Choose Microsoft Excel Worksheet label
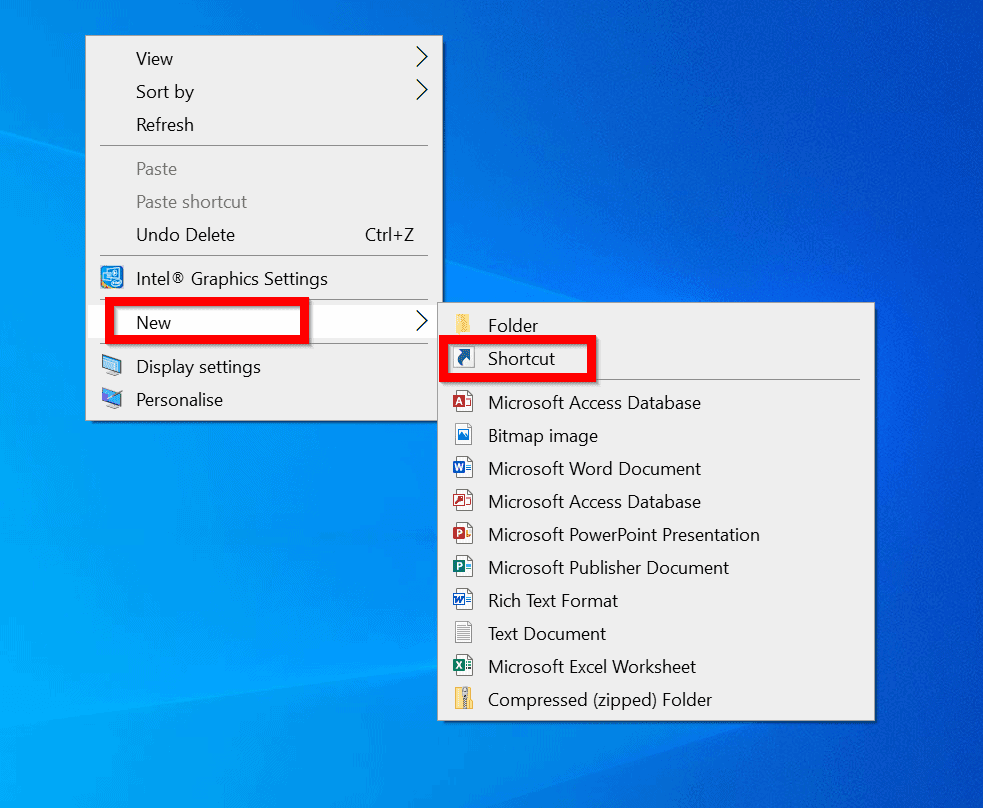 592,666
